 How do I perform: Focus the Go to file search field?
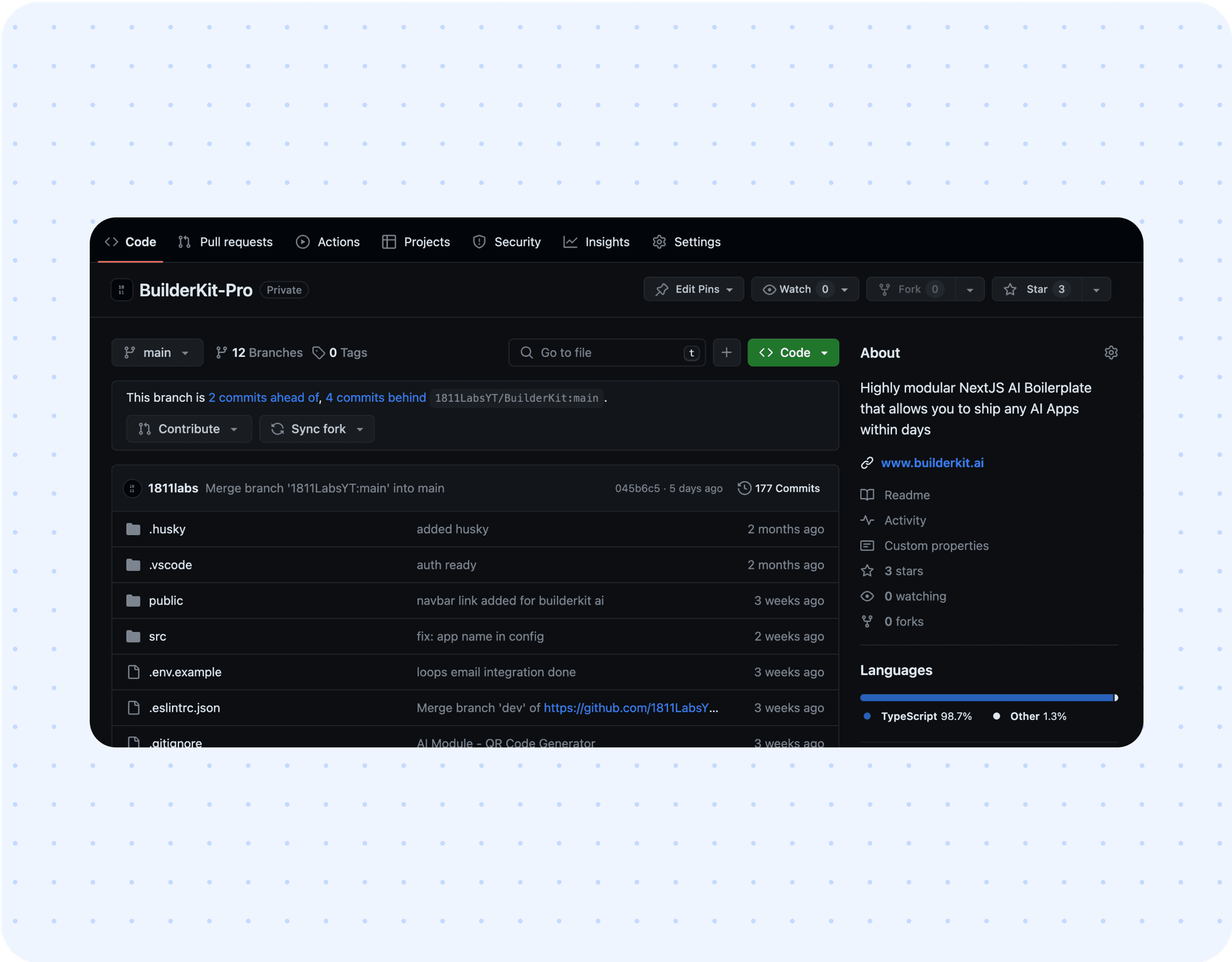[606, 352]
